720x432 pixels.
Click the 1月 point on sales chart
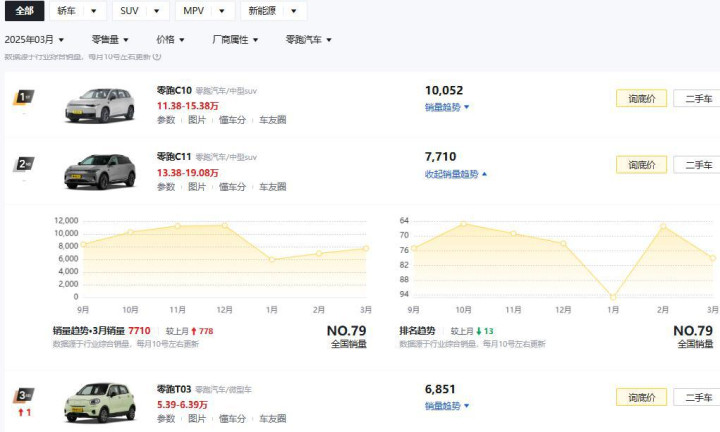coord(272,260)
